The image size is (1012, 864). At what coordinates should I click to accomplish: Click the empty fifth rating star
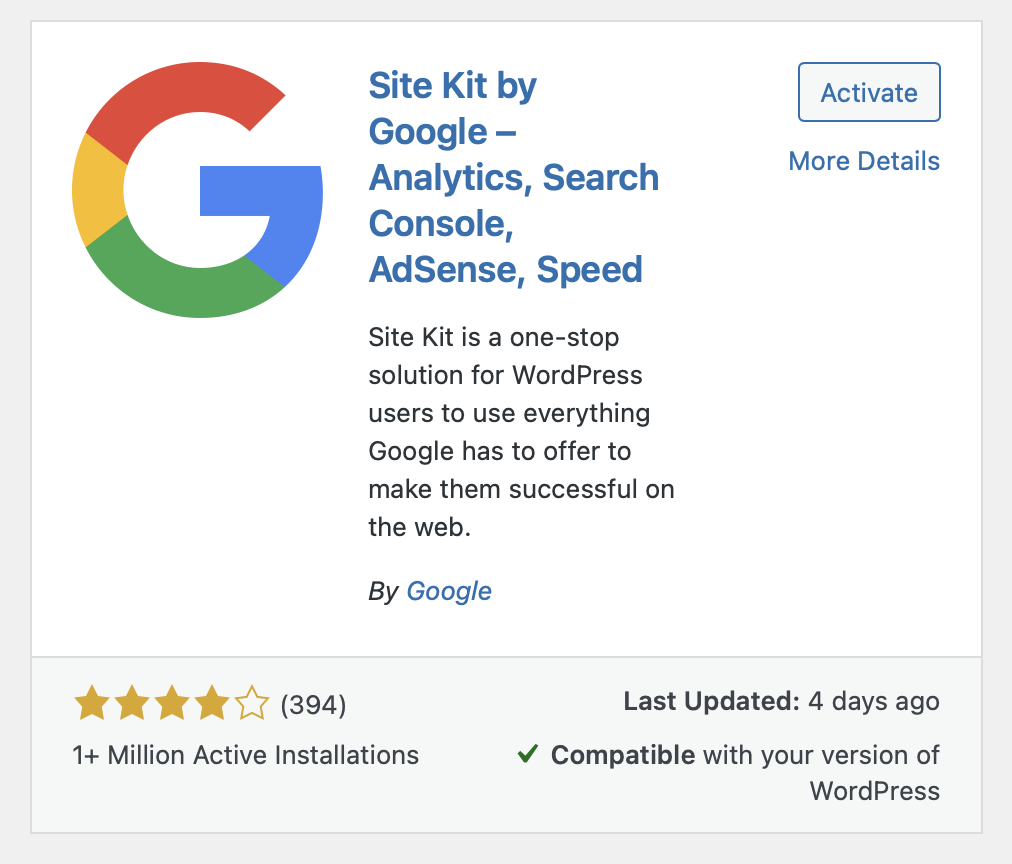tap(251, 704)
